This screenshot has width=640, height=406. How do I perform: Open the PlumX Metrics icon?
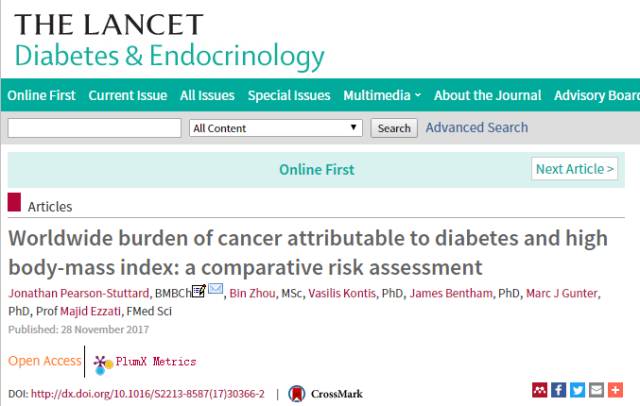(103, 364)
